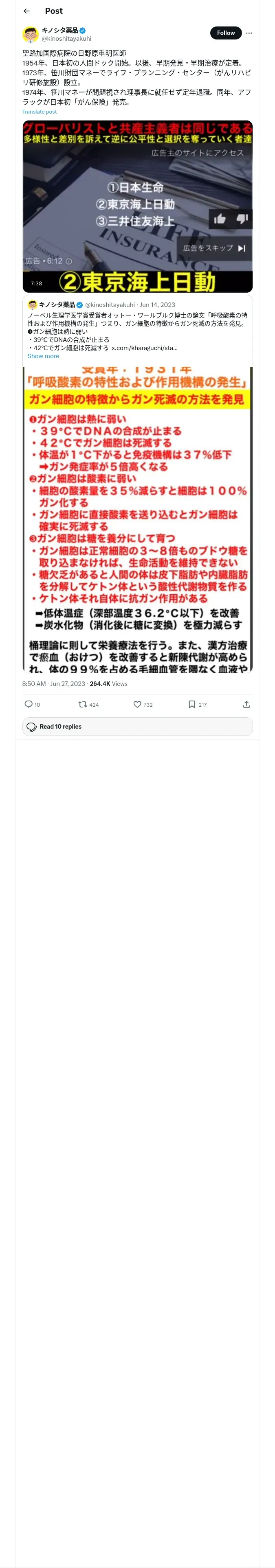
Task: Repost using the retweet icon with 424
Action: (x=88, y=704)
